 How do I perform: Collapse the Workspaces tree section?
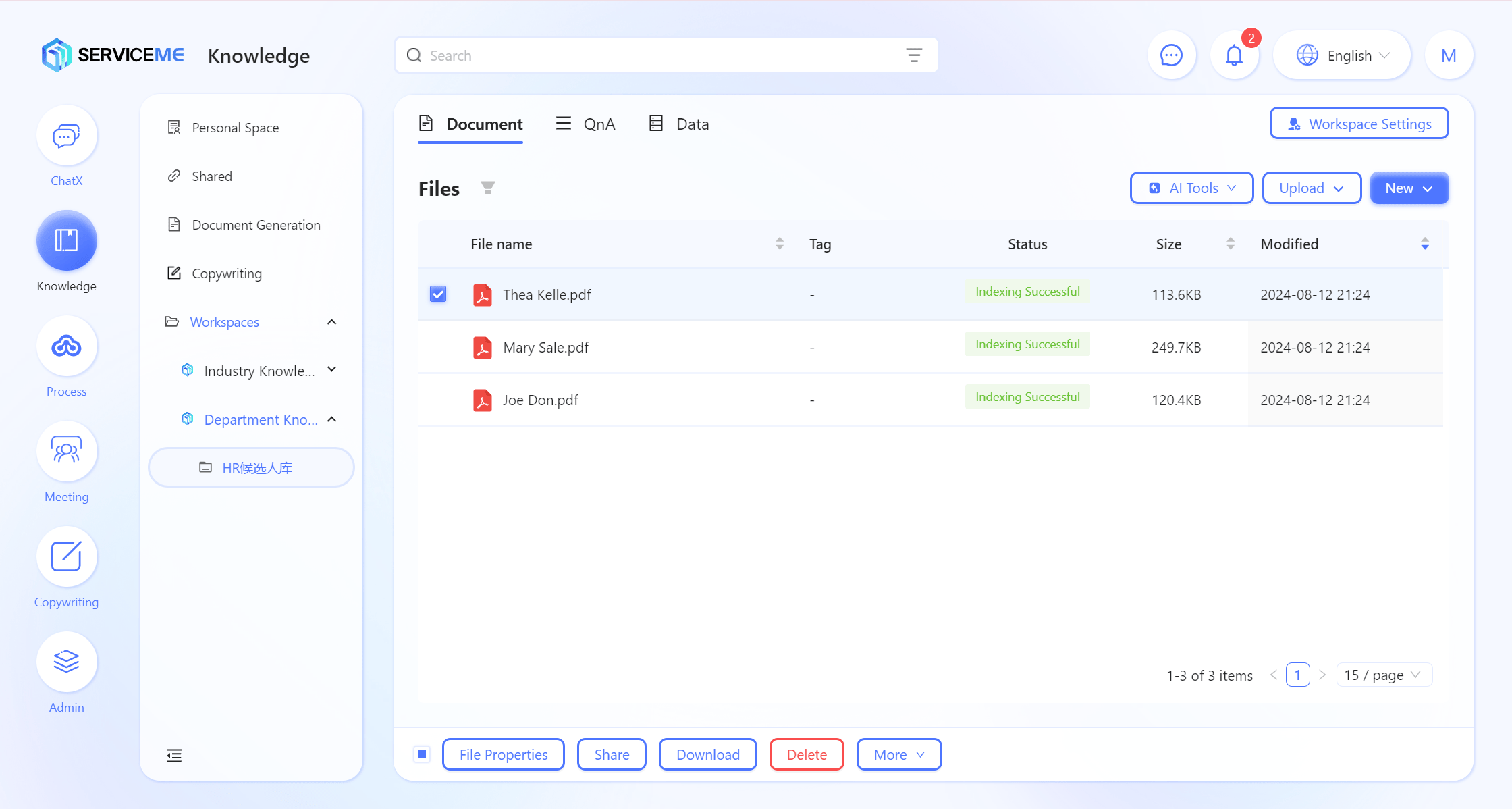[331, 322]
